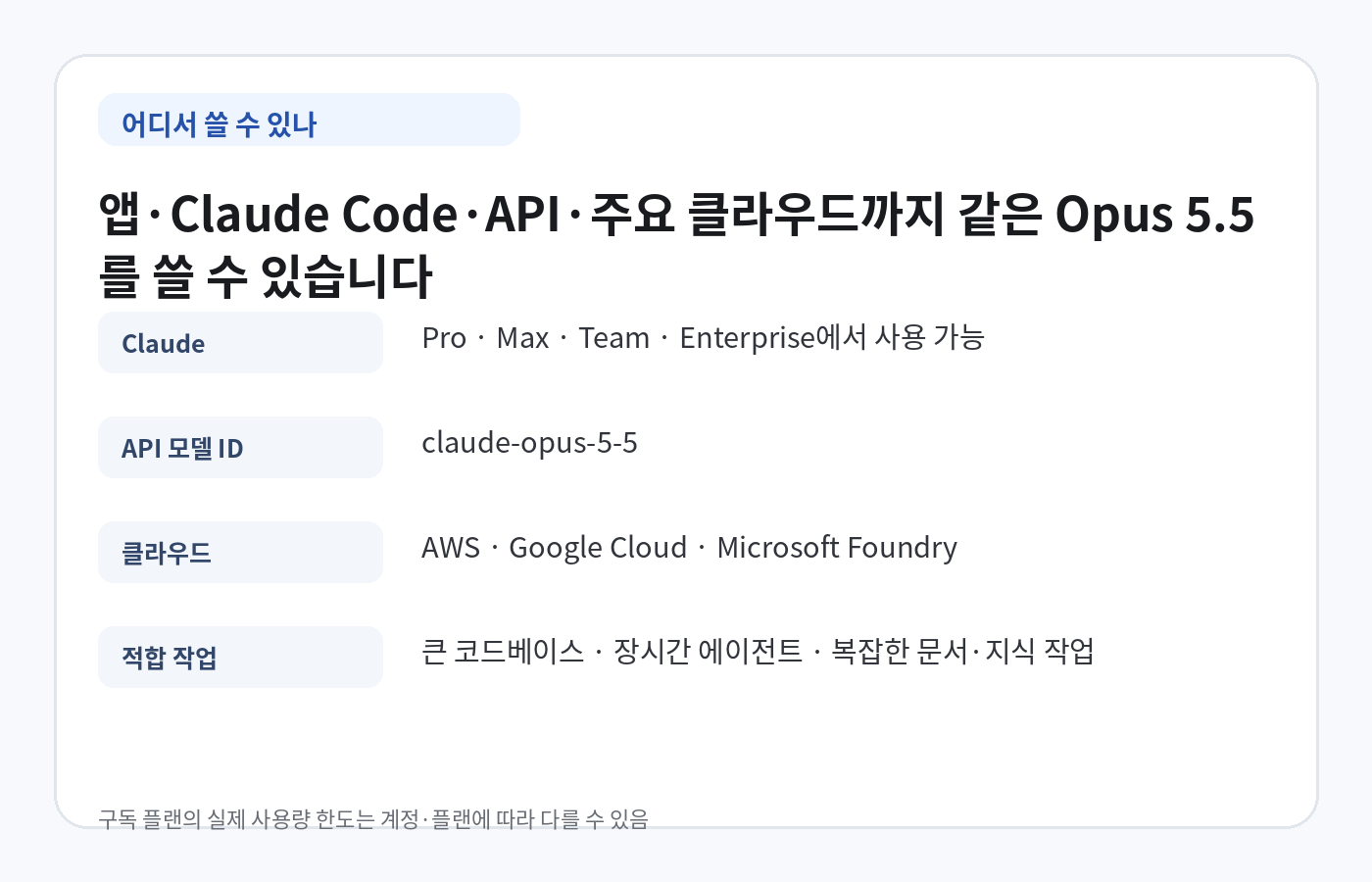Click the '어디서 쓸 수 있나' badge

(309, 121)
